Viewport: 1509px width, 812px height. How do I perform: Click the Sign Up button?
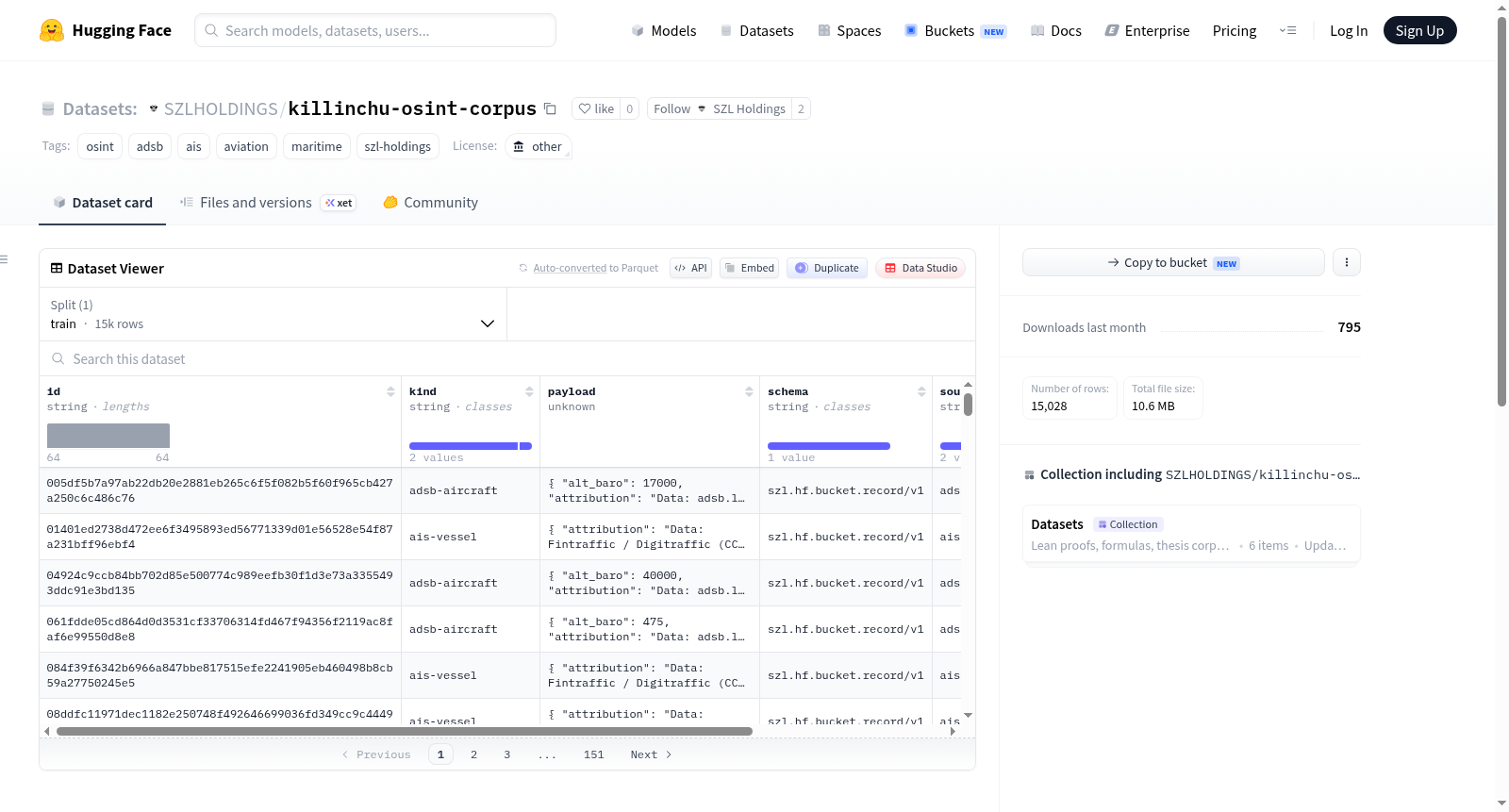[x=1419, y=30]
